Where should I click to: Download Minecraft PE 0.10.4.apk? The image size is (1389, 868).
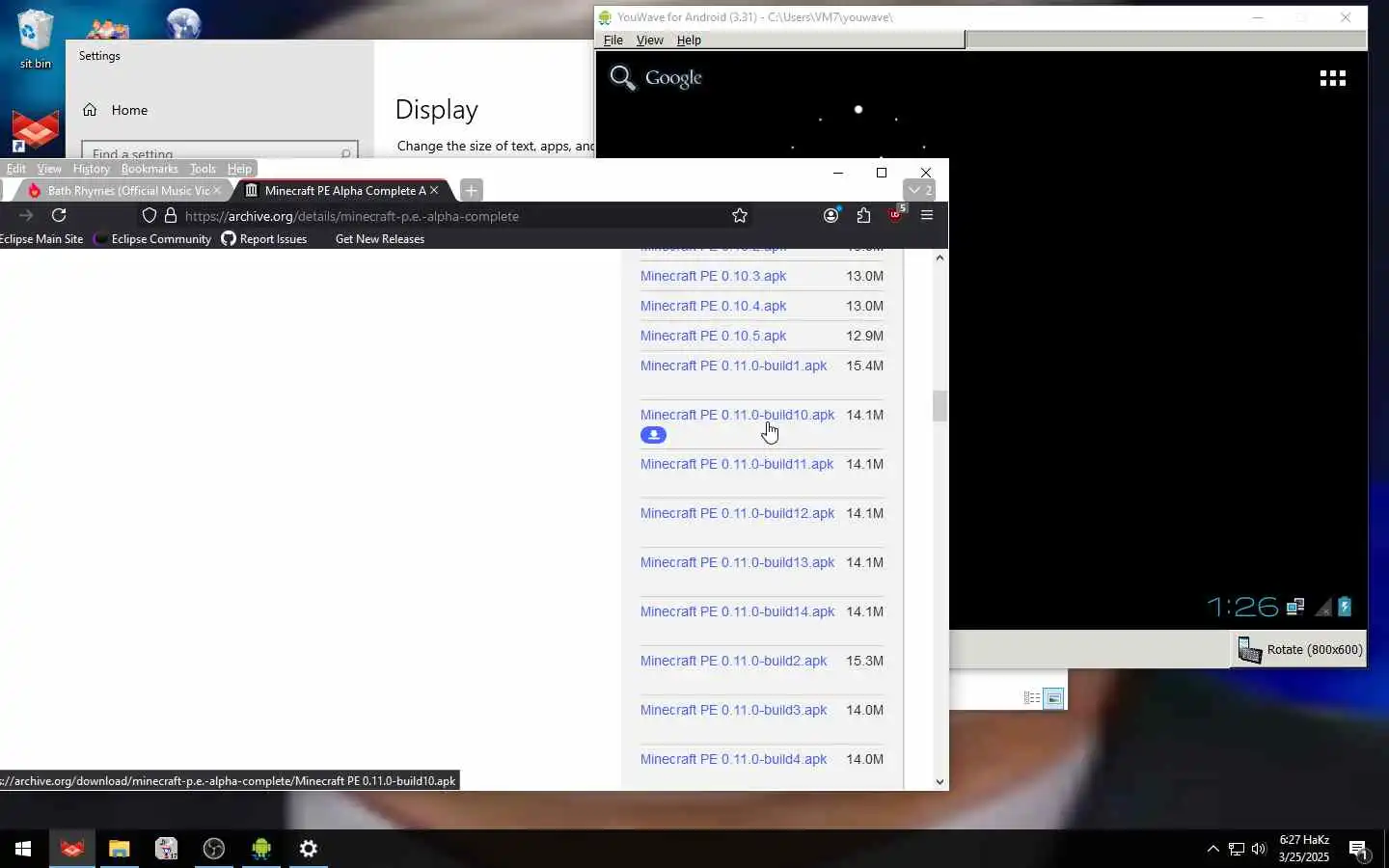click(x=713, y=306)
